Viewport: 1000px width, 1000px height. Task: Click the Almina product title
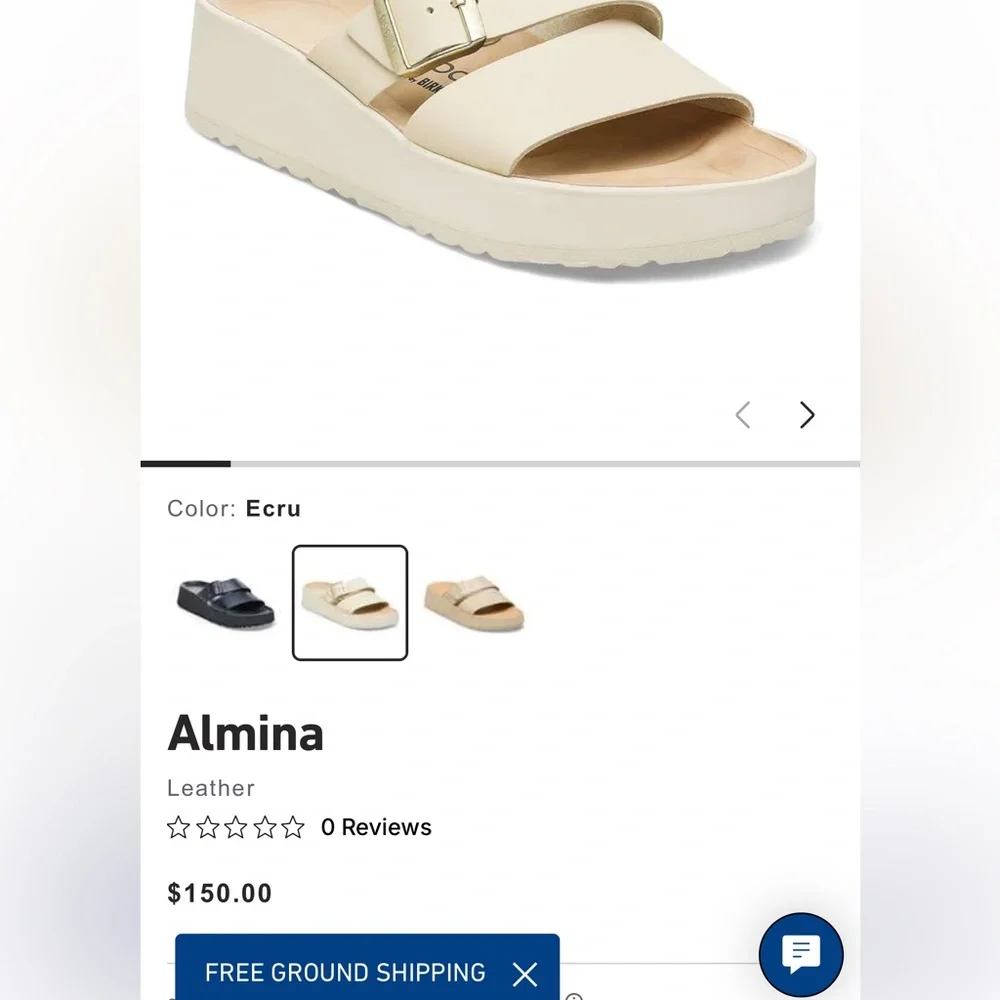tap(245, 733)
